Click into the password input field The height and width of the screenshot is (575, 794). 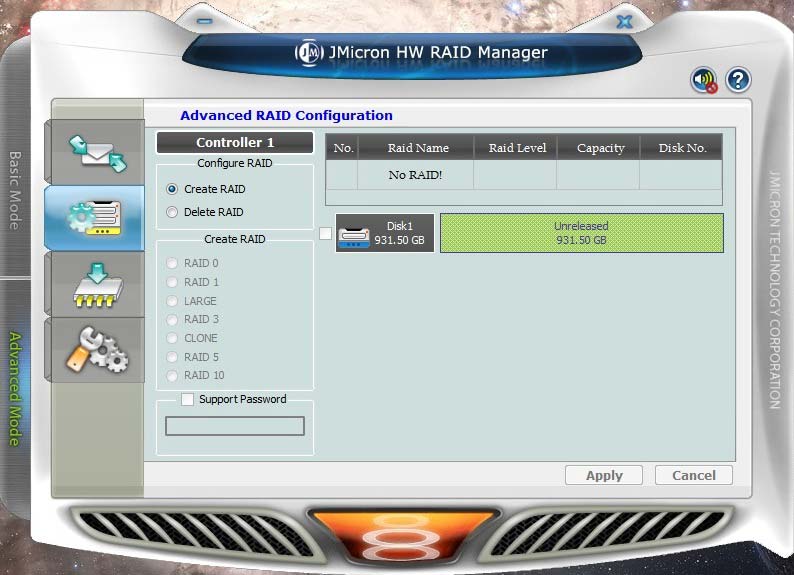pos(235,426)
